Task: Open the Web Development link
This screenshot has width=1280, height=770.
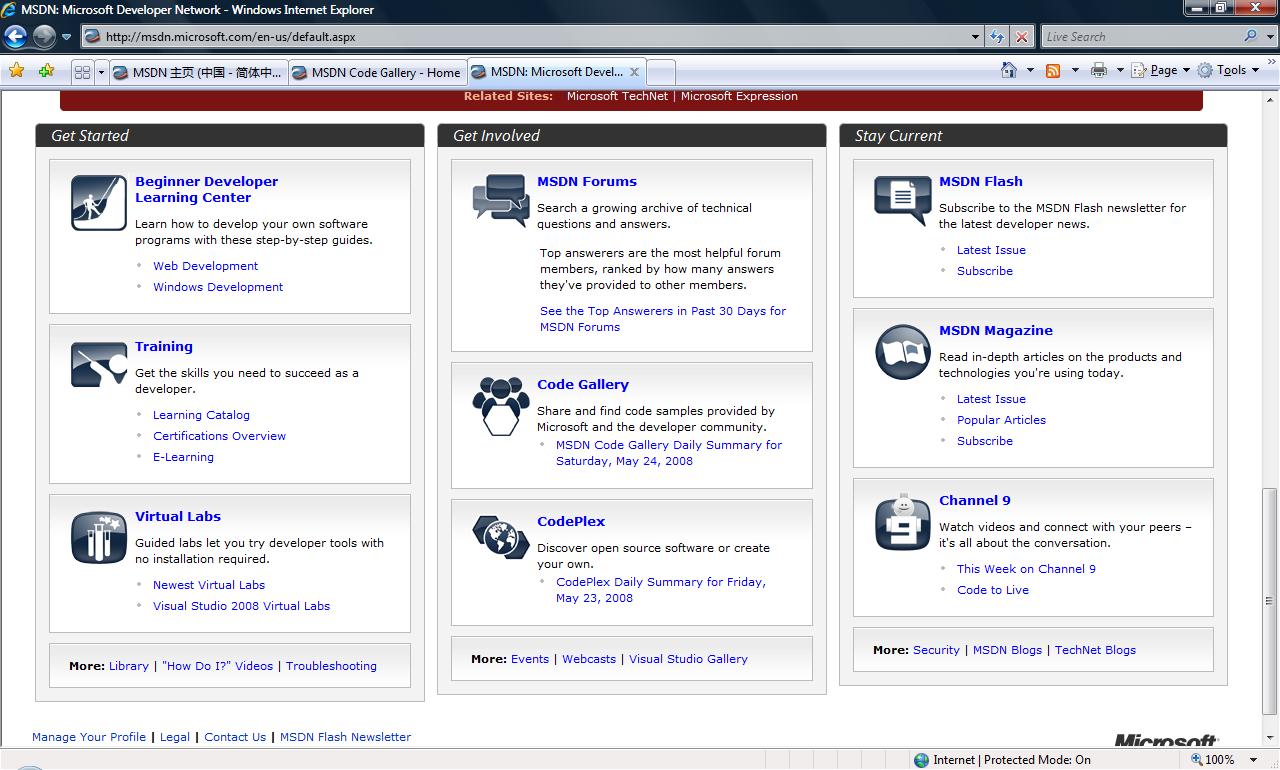Action: click(205, 266)
